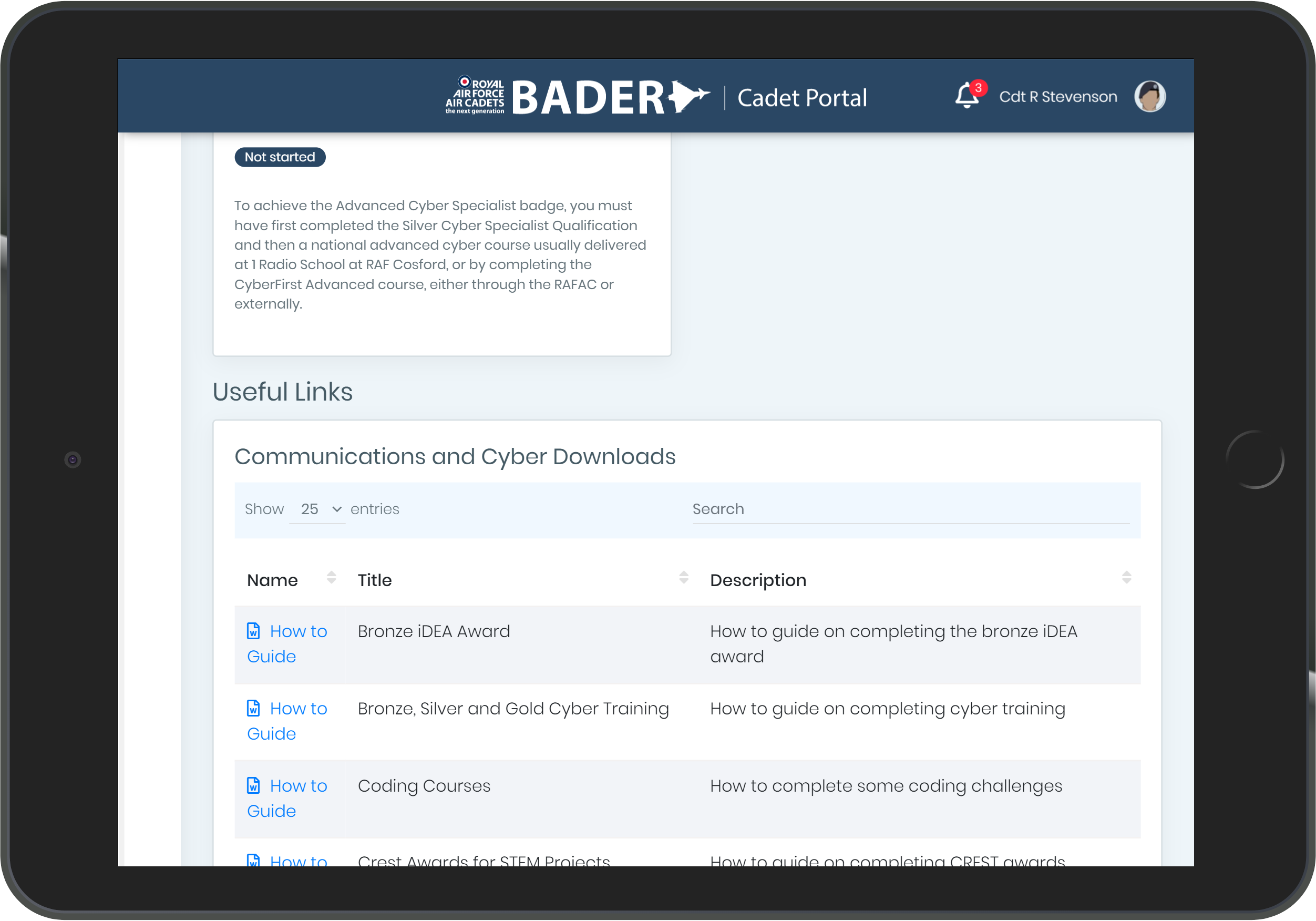
Task: Open How to Guide for Cyber Training
Action: click(287, 721)
